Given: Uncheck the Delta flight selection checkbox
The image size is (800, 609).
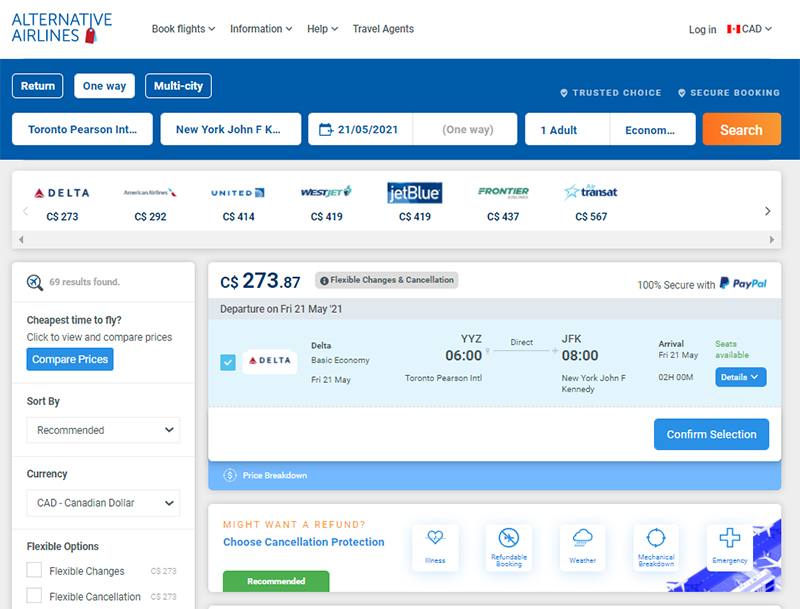Looking at the screenshot, I should [228, 363].
